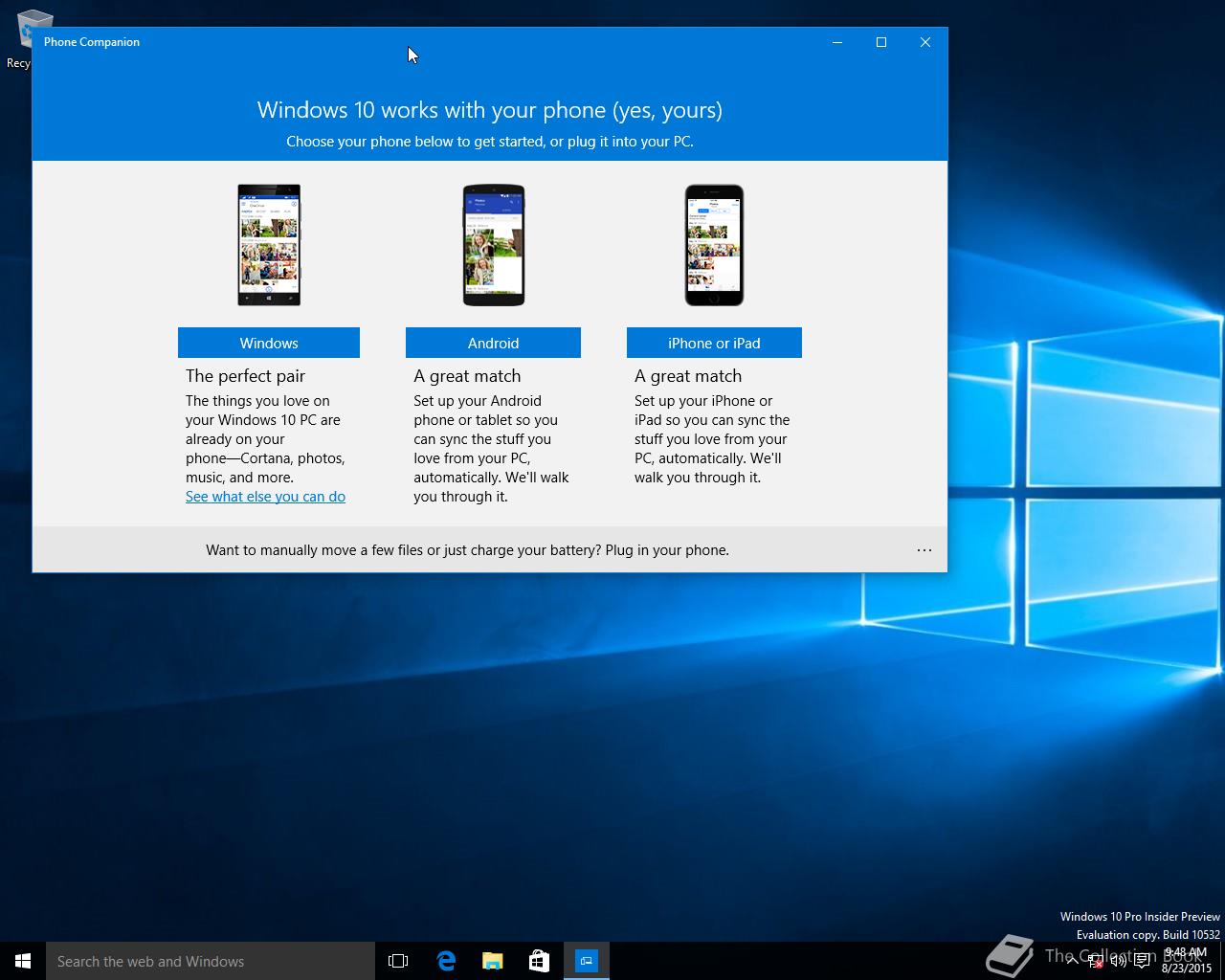Click the Windows phone image
Image resolution: width=1225 pixels, height=980 pixels.
pyautogui.click(x=269, y=245)
